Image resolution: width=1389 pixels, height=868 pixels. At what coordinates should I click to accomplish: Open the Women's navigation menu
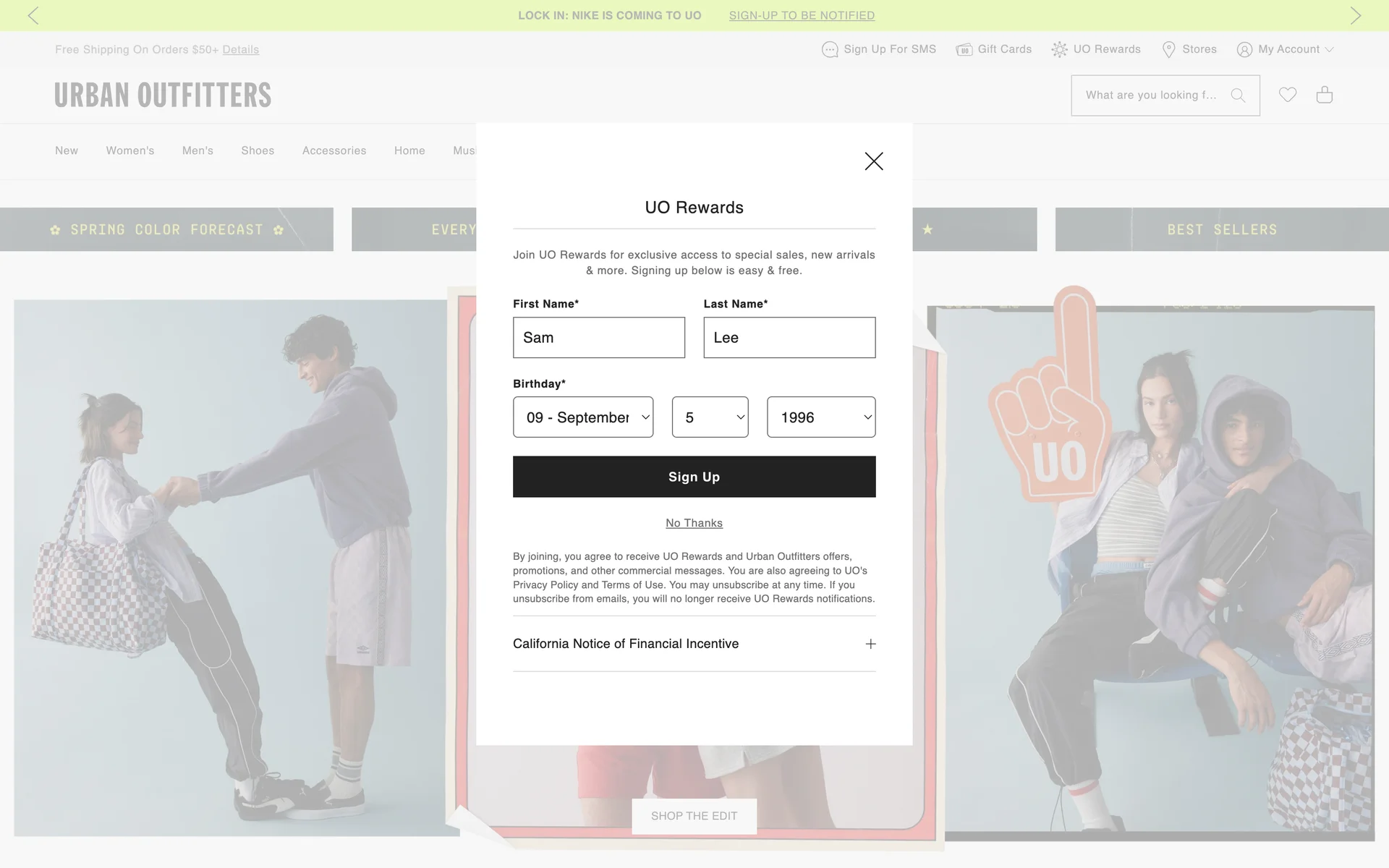pyautogui.click(x=130, y=150)
